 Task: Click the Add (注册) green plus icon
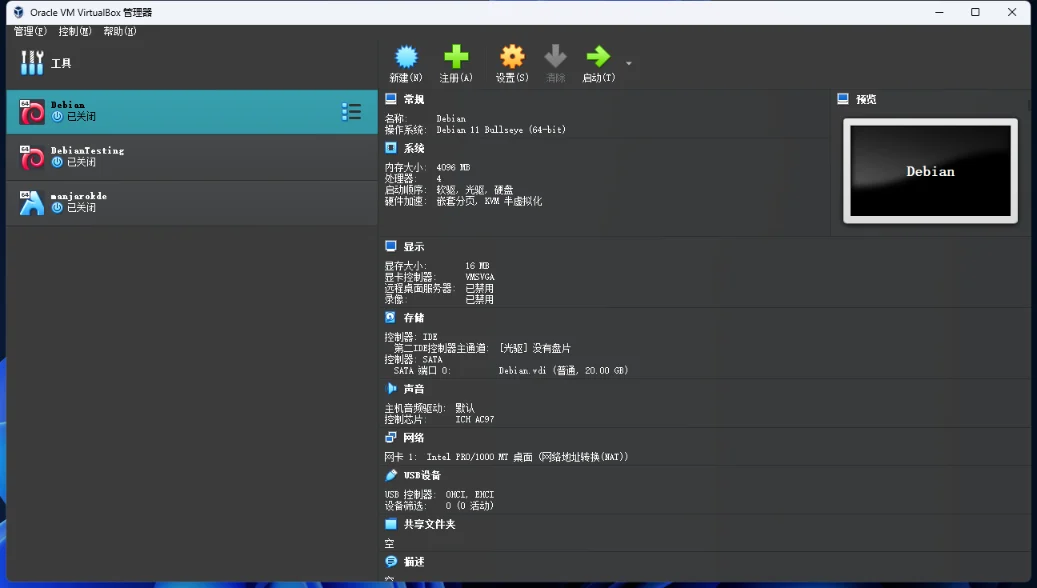[456, 57]
